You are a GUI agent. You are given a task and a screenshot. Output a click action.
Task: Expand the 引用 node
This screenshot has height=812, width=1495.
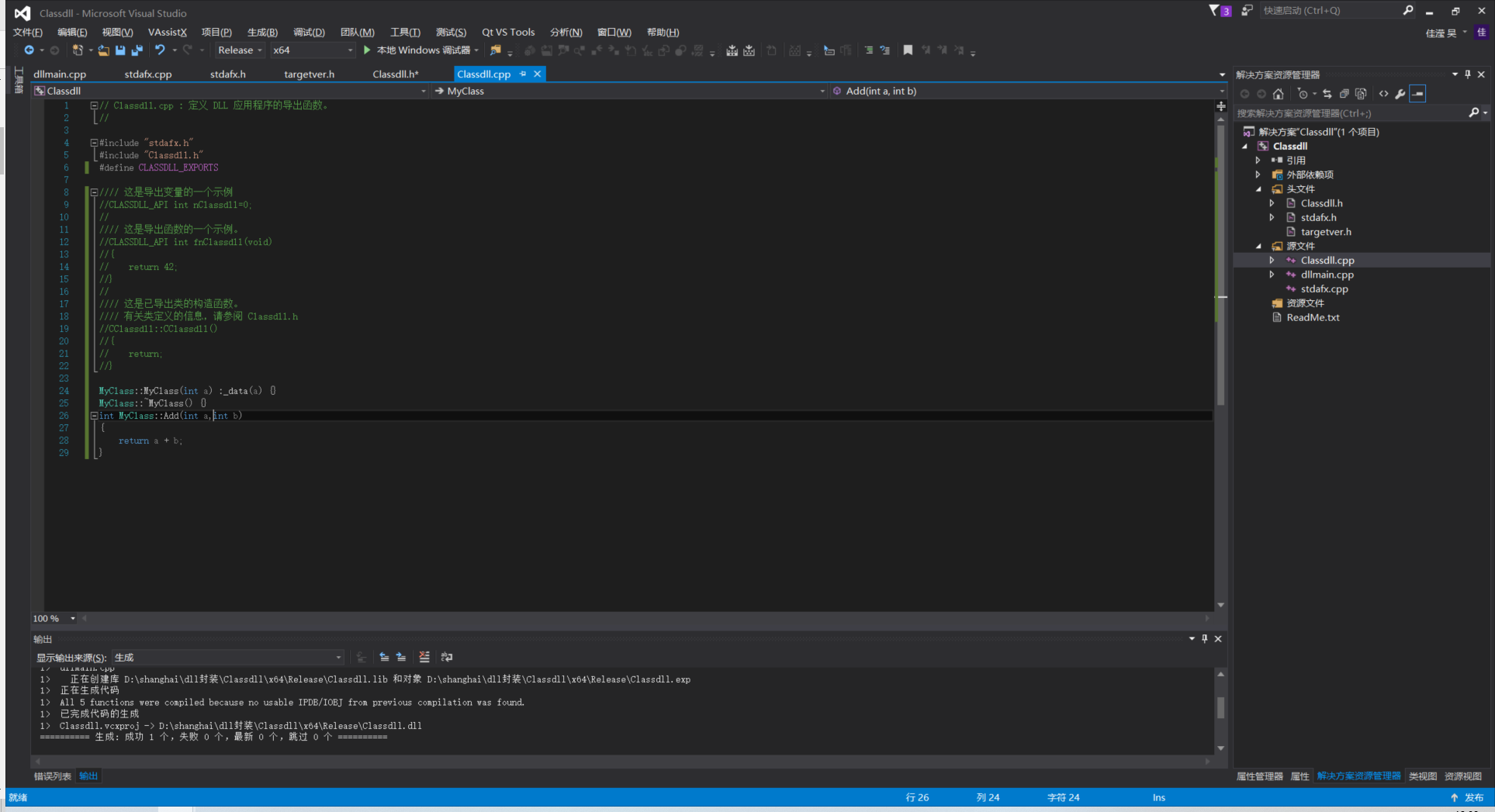(1258, 161)
